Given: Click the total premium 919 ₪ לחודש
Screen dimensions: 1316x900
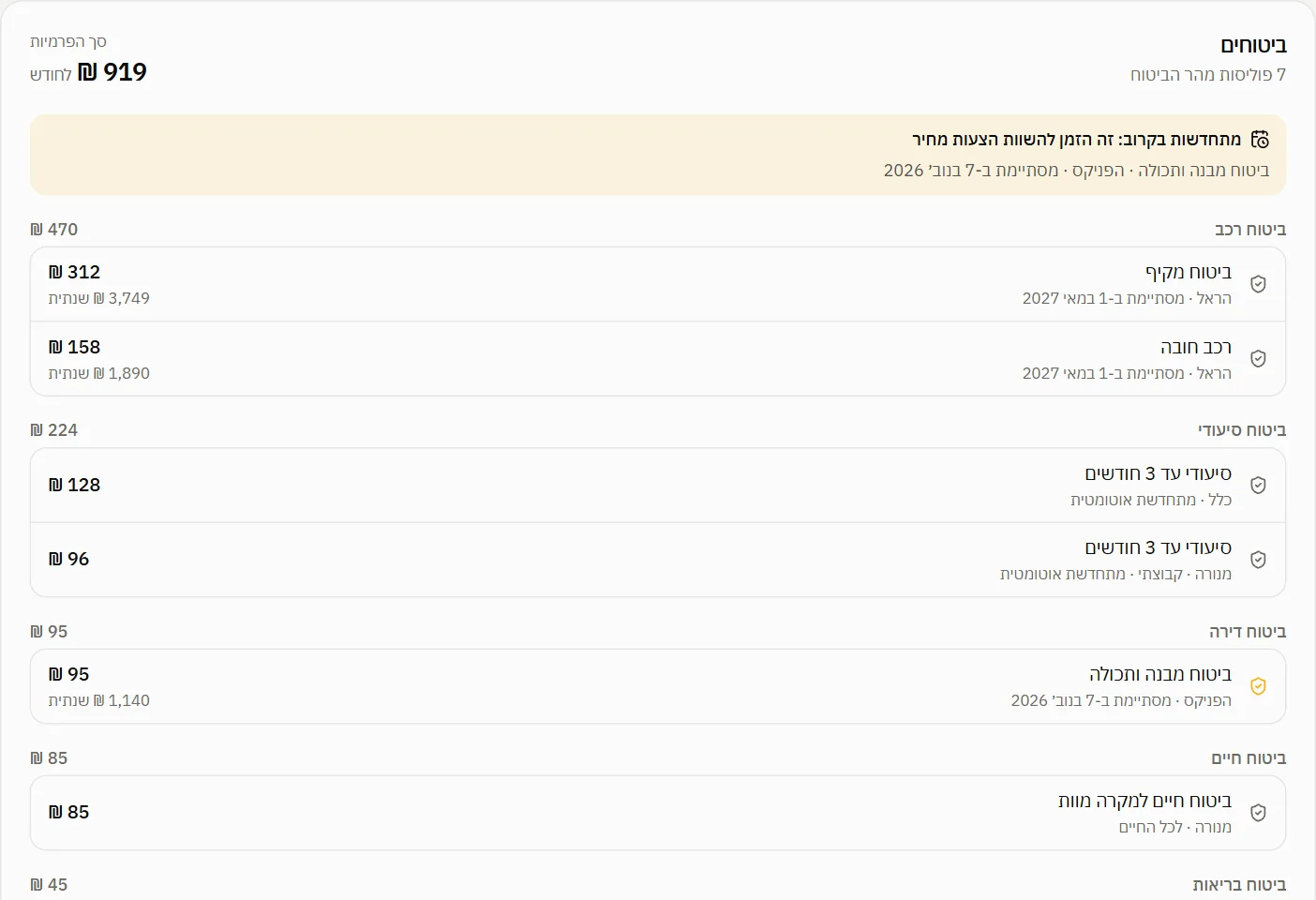Looking at the screenshot, I should pyautogui.click(x=88, y=72).
